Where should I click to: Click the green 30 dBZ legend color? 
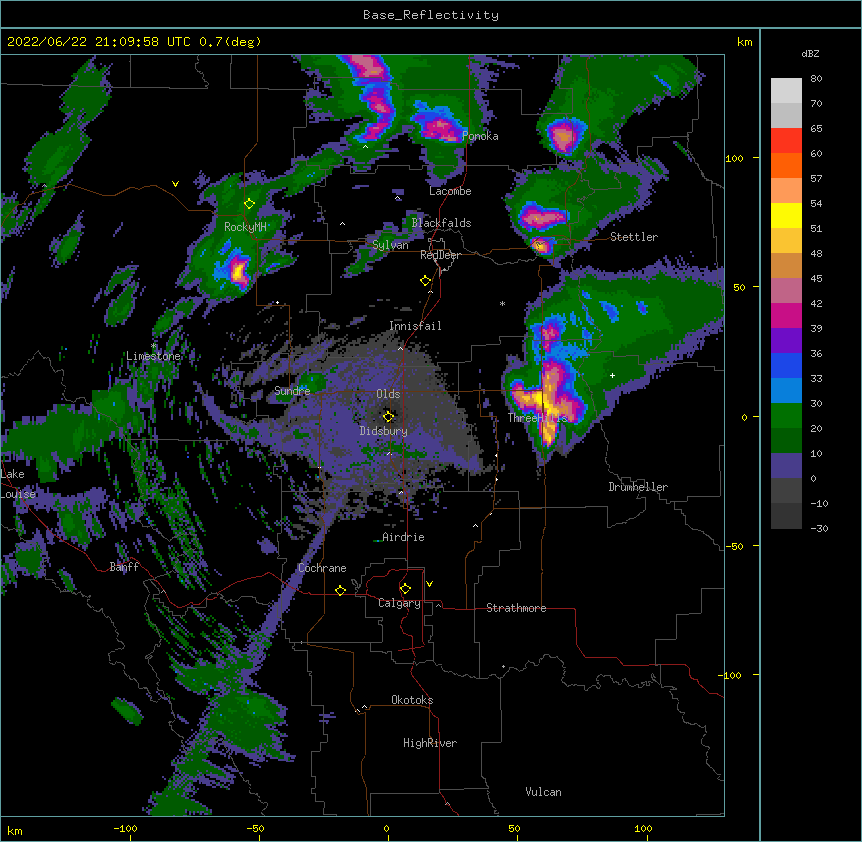(786, 416)
